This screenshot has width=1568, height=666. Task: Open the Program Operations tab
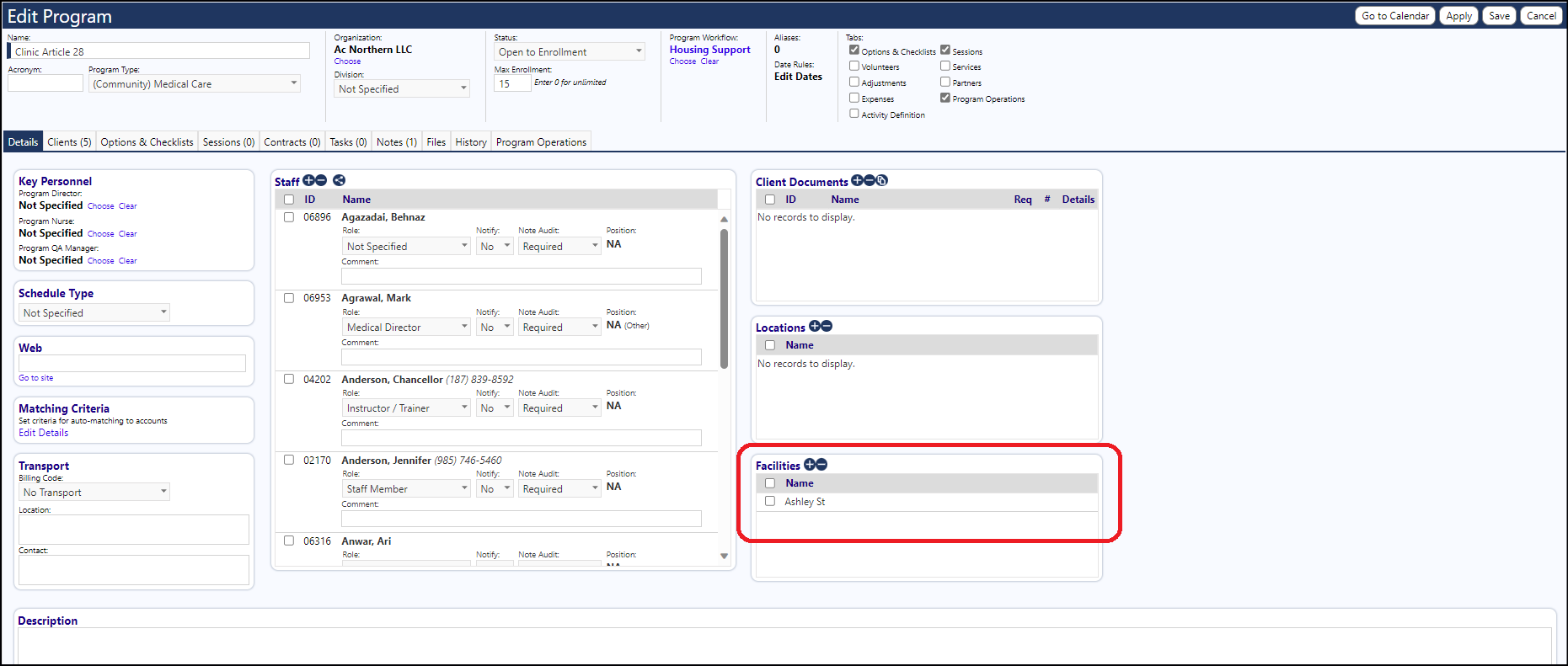(541, 141)
